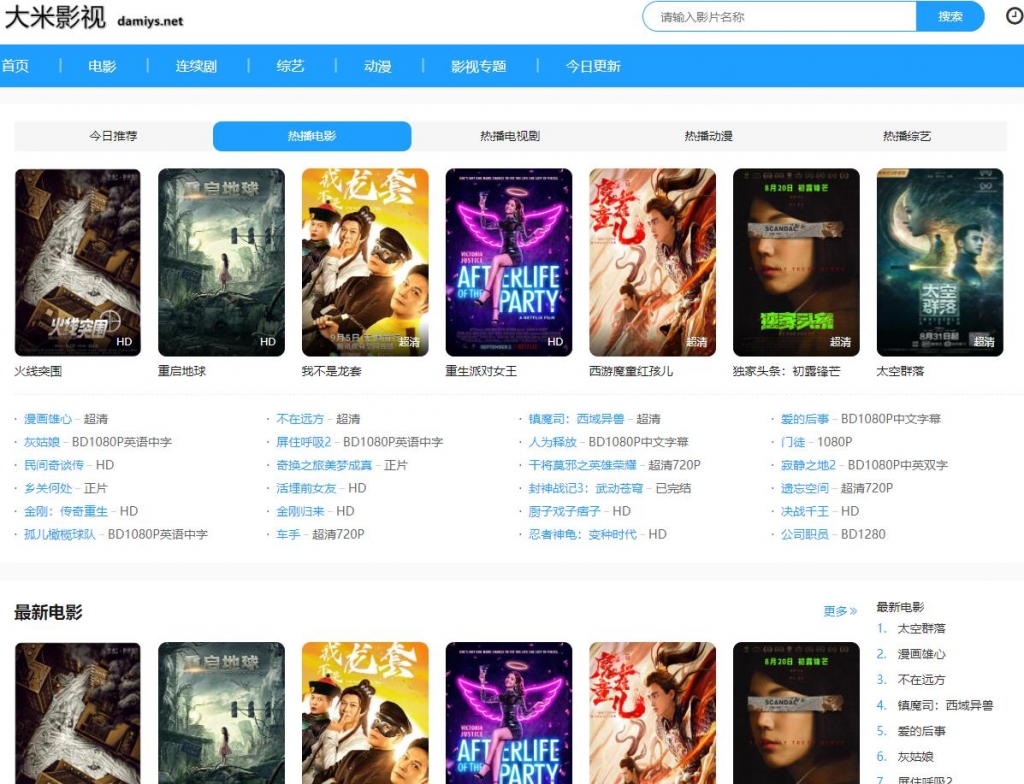Image resolution: width=1024 pixels, height=784 pixels.
Task: Open the 活埋前女友 list link
Action: (306, 488)
